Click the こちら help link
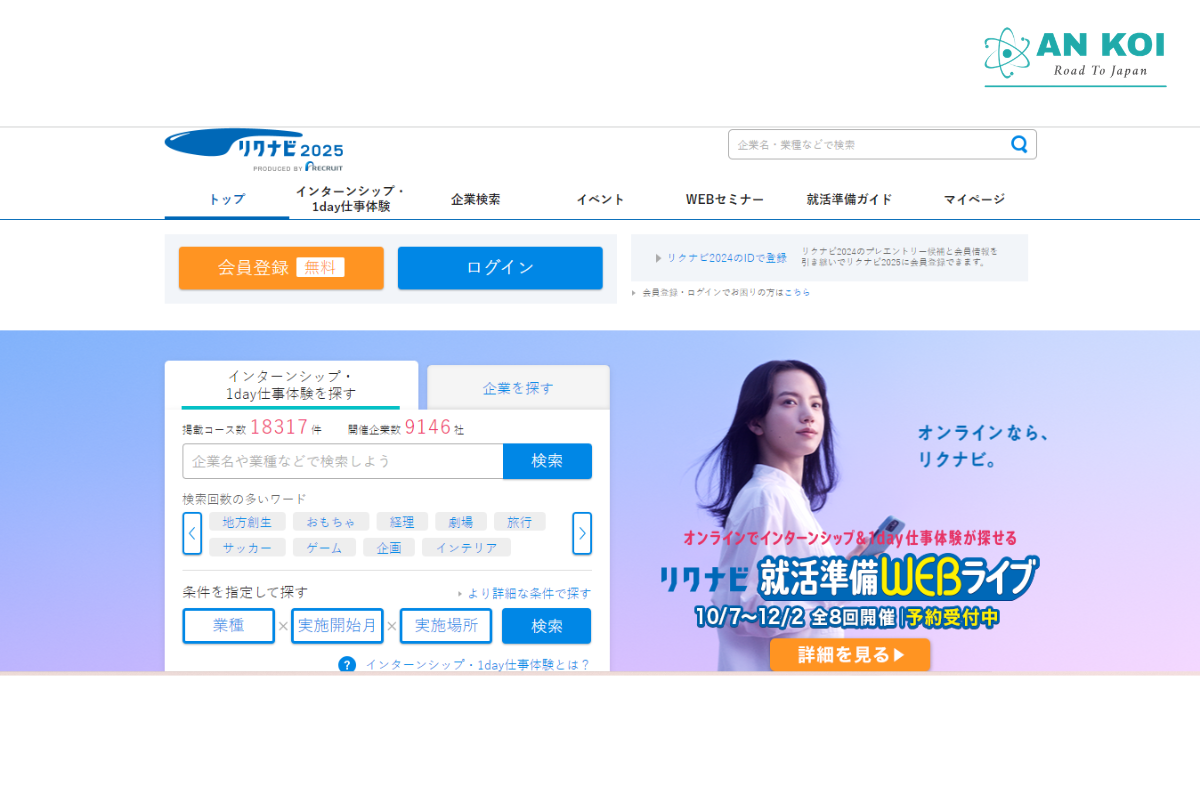 click(x=797, y=293)
